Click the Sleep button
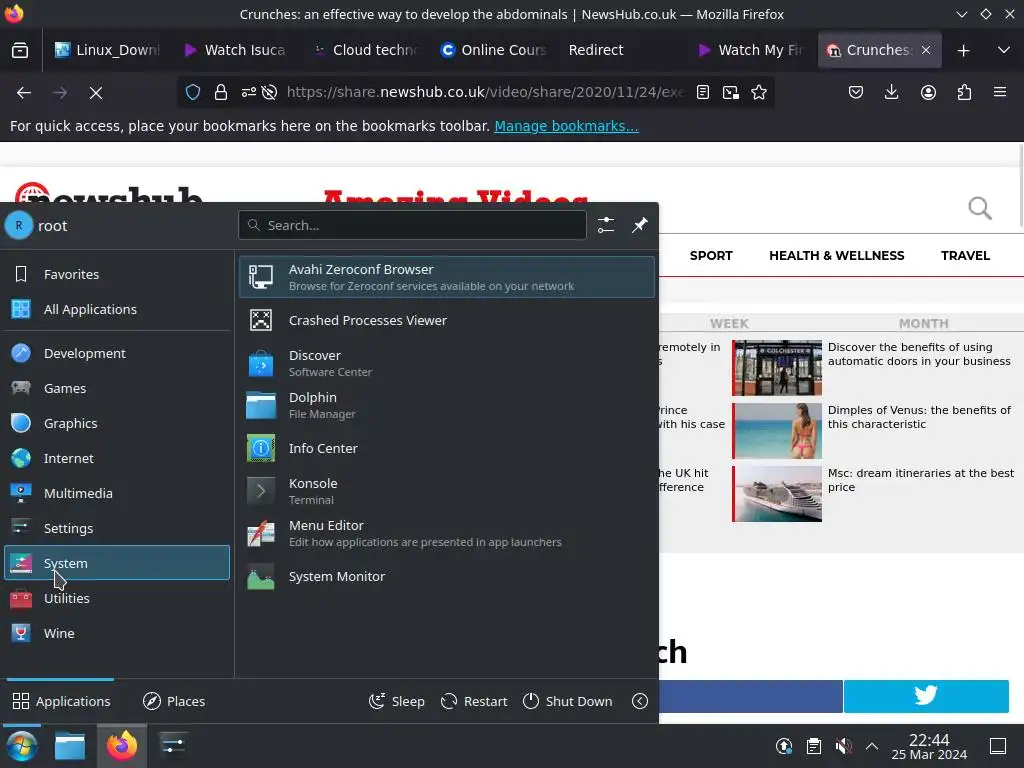1024x768 pixels. [396, 701]
